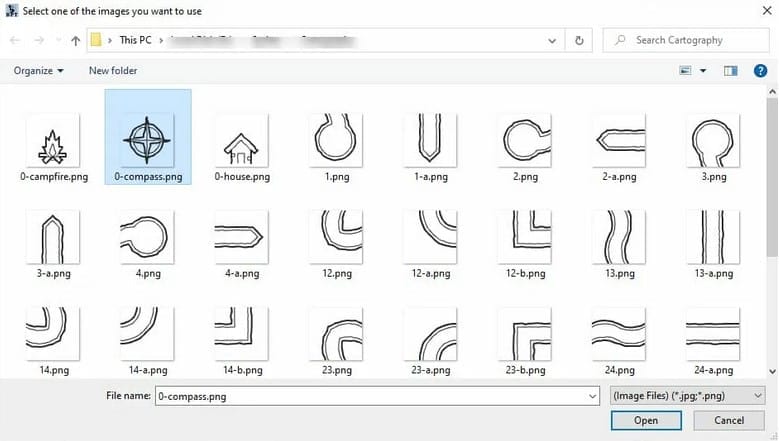Click the Refresh icon in address bar
Screen dimensions: 779x441
click(x=579, y=41)
